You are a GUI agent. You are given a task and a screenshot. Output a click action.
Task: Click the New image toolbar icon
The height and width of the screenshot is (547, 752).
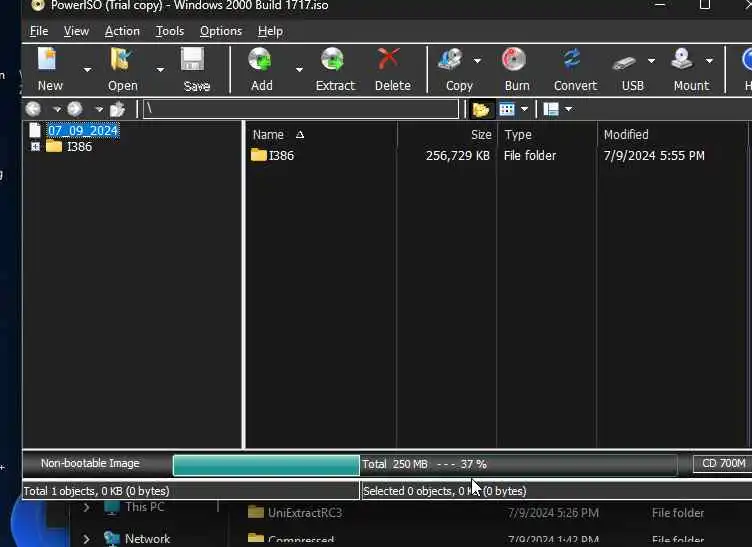pyautogui.click(x=47, y=59)
